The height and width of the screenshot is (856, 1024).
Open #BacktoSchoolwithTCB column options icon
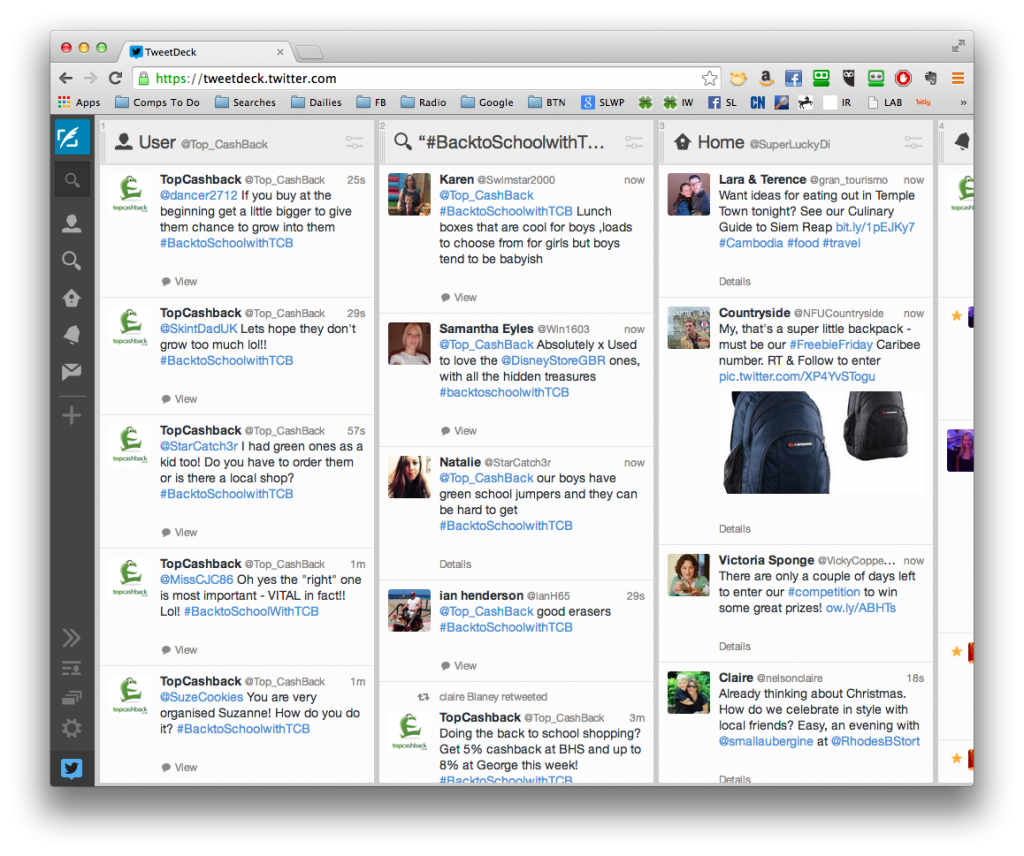pyautogui.click(x=634, y=142)
